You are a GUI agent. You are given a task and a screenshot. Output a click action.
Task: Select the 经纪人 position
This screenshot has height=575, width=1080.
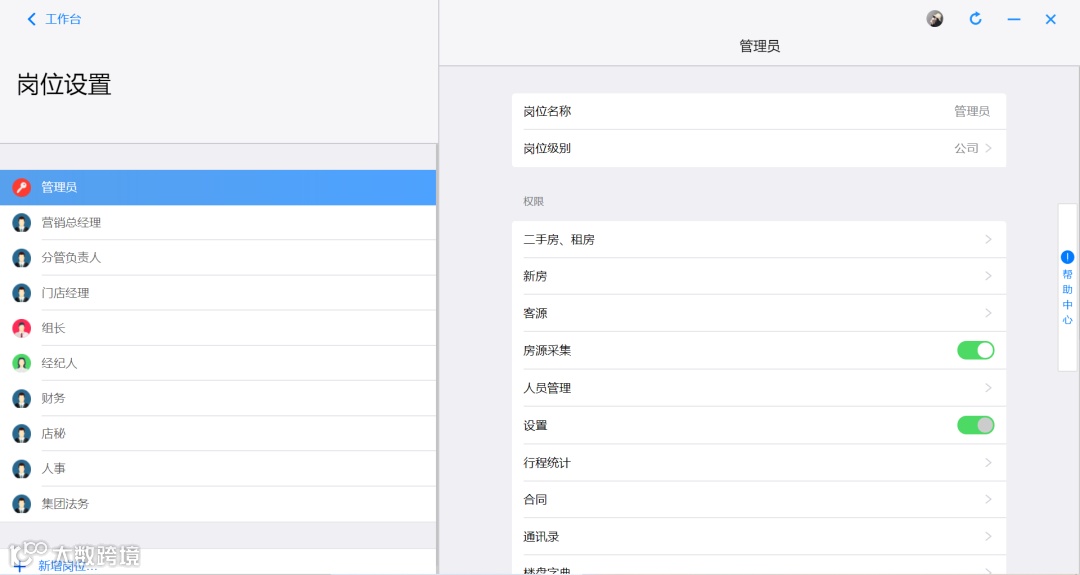(x=218, y=363)
